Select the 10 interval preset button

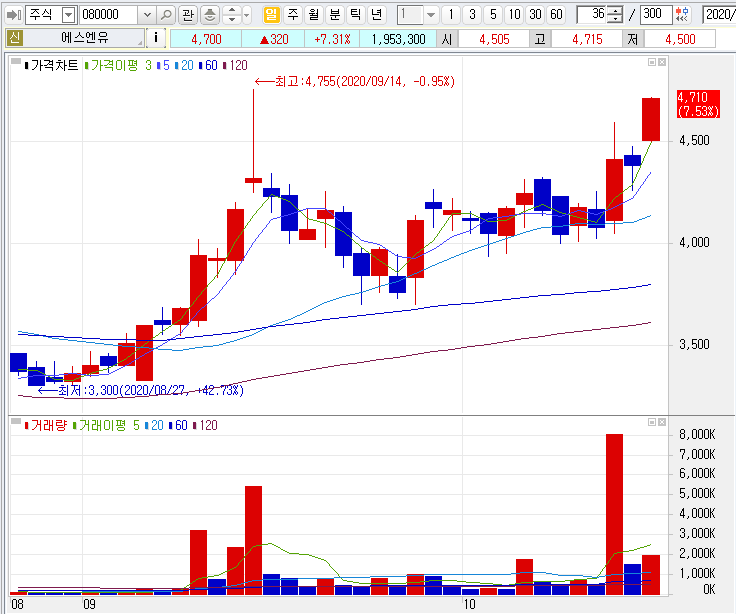point(514,15)
